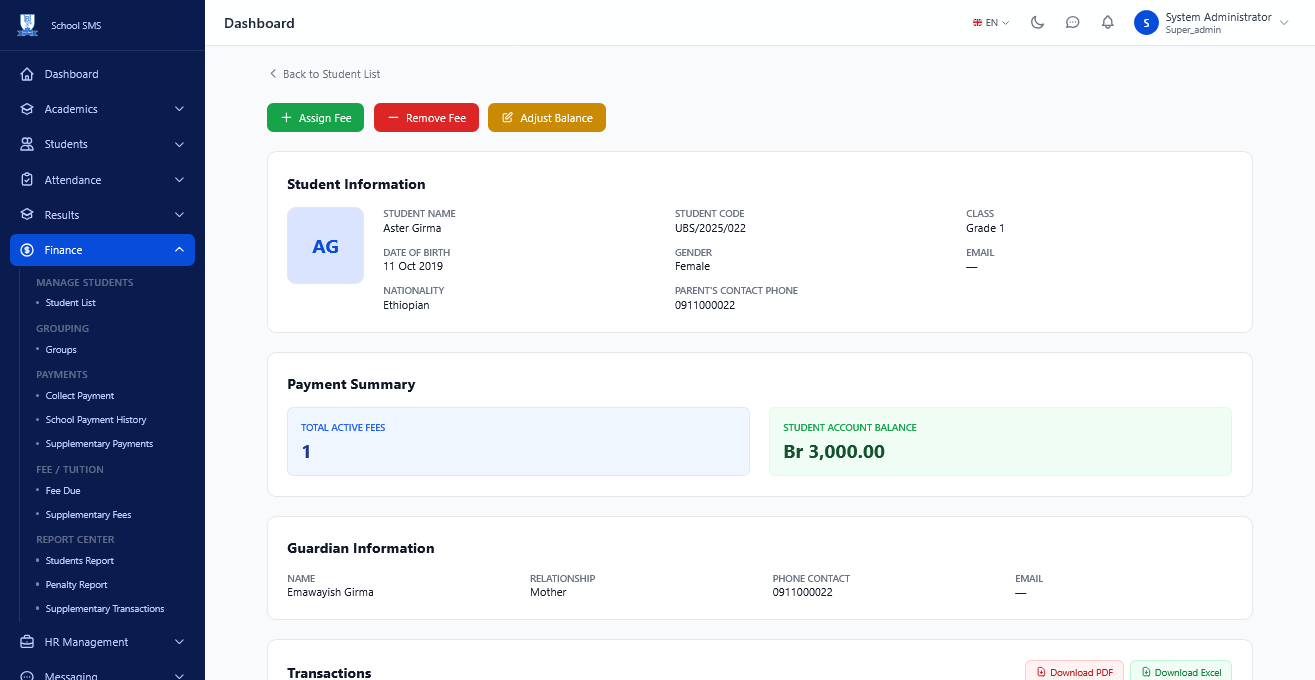Open Student List under Manage Students
The height and width of the screenshot is (680, 1315).
(70, 303)
